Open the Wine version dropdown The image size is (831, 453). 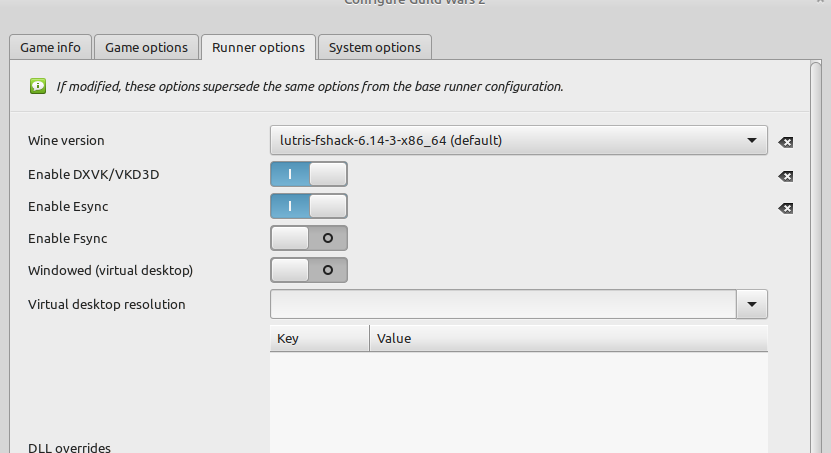coord(519,140)
